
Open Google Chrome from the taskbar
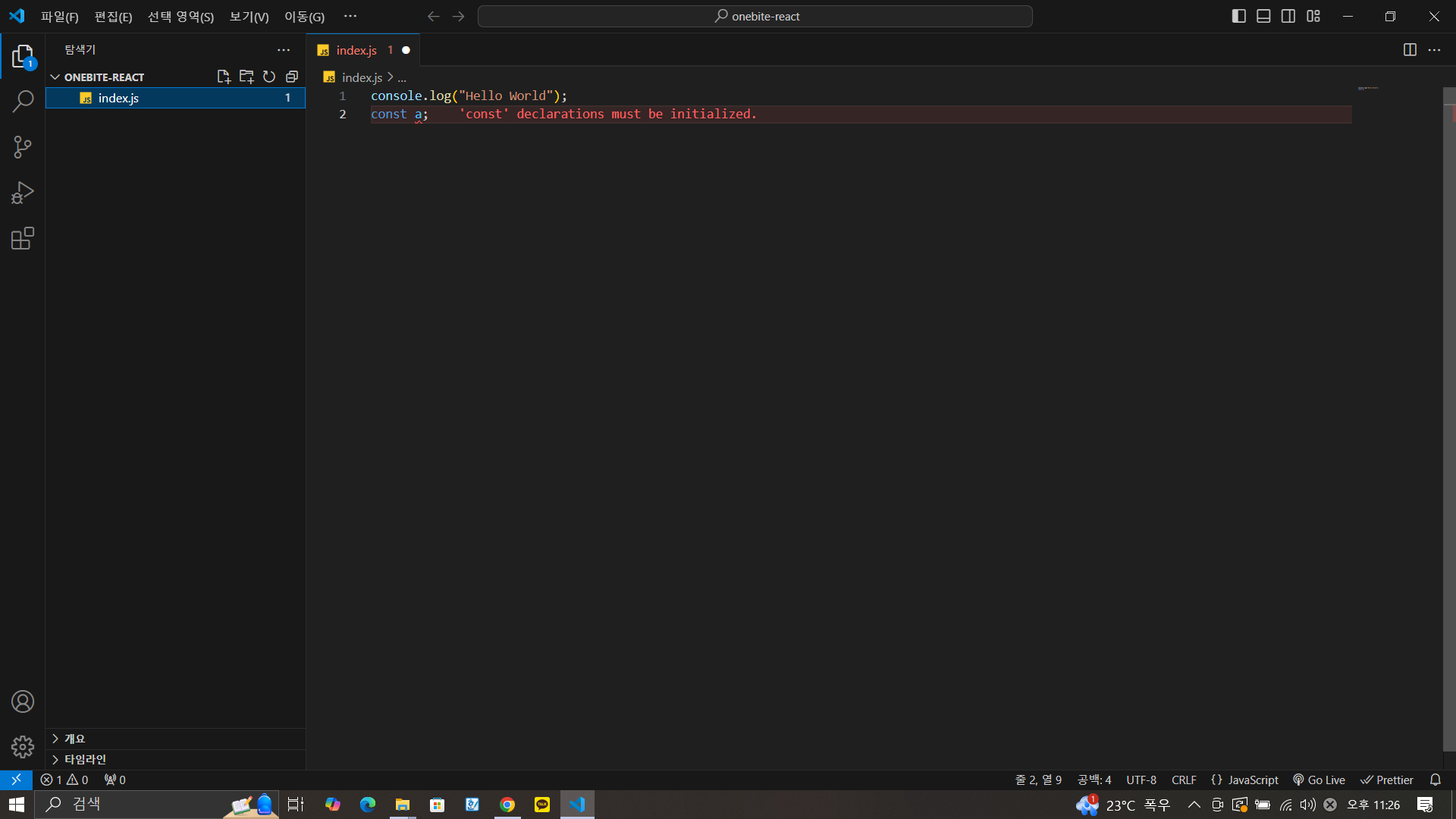click(507, 805)
